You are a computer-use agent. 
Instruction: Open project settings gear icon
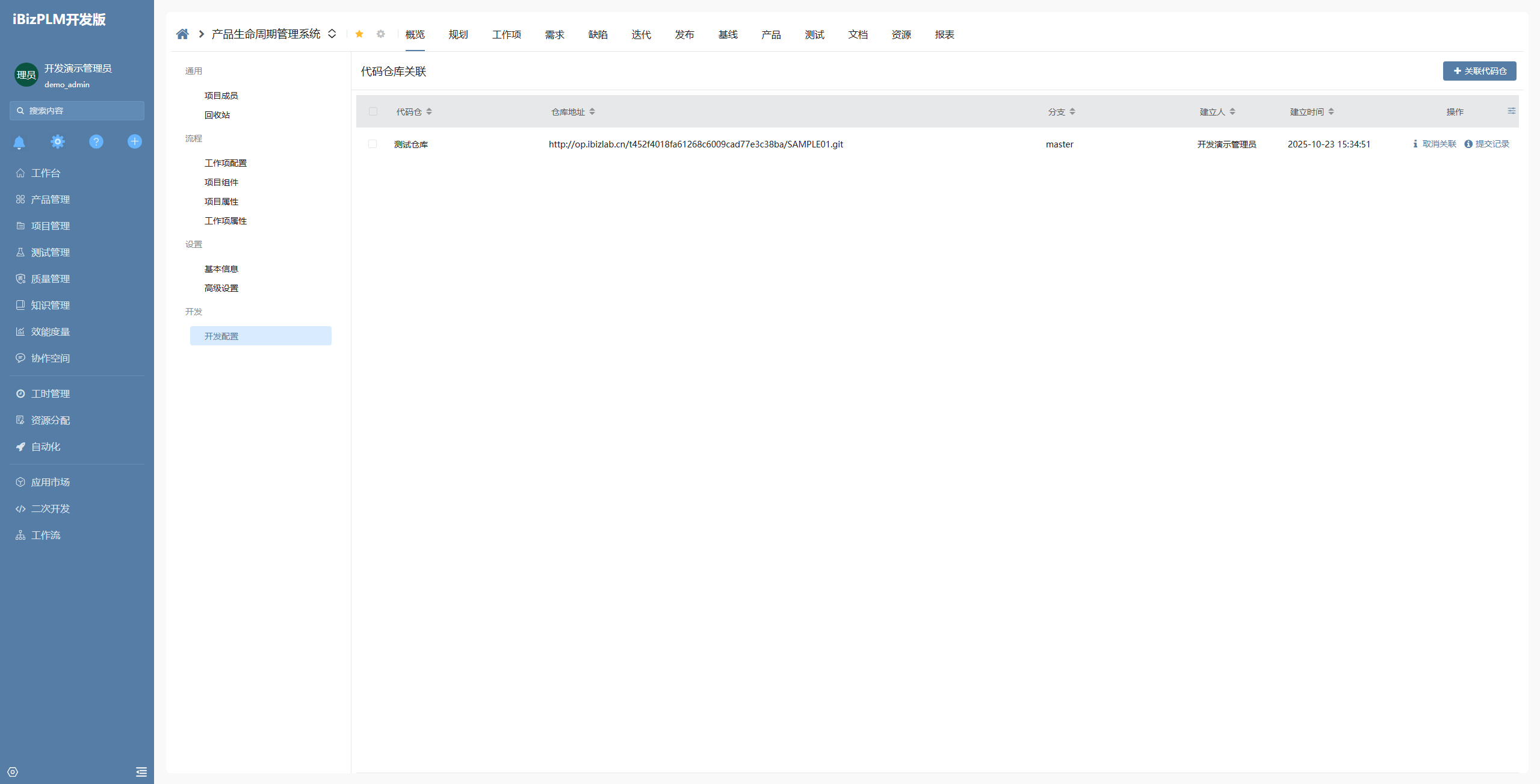pos(381,34)
